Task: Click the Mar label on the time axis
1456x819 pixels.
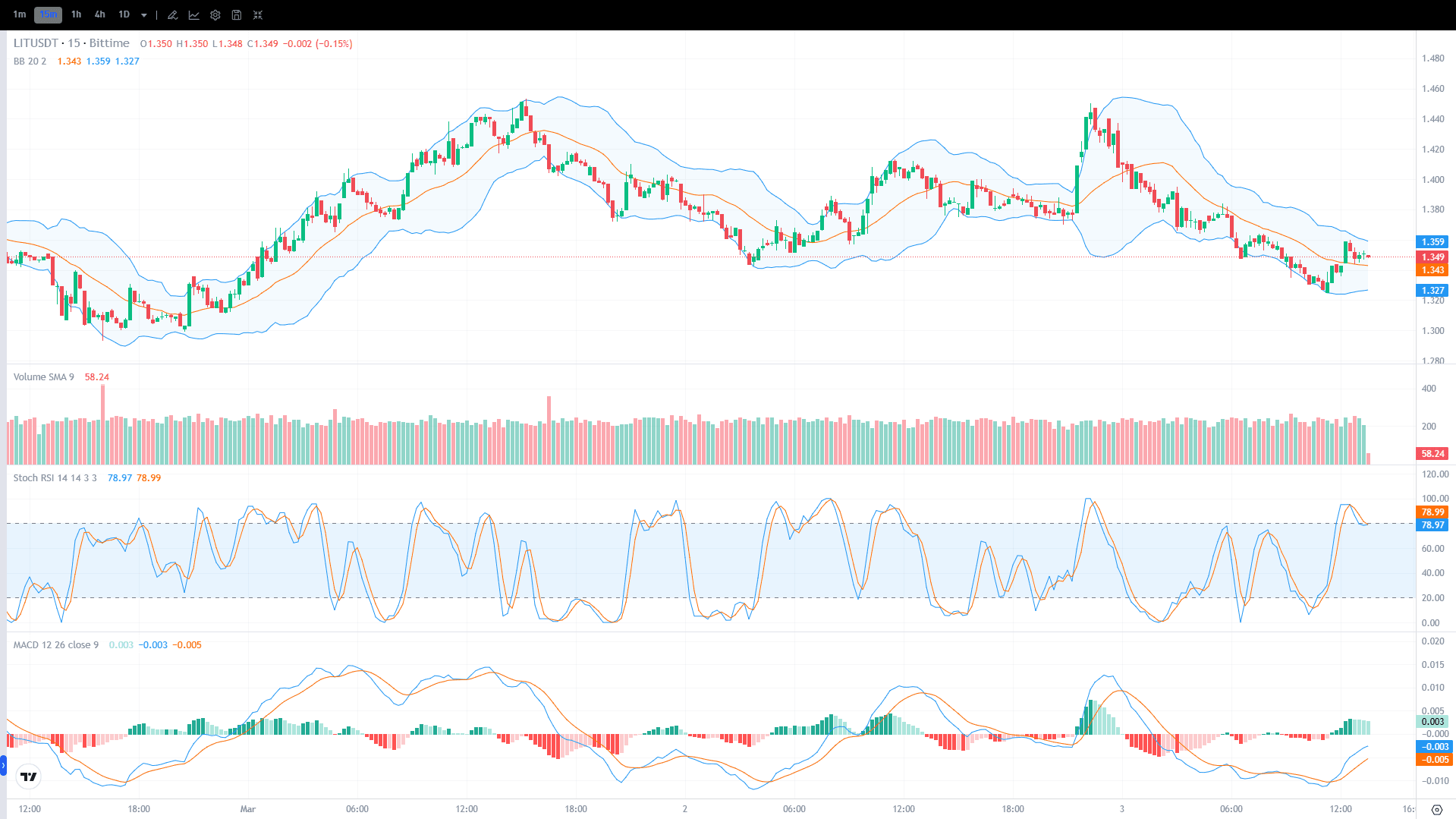Action: (248, 808)
